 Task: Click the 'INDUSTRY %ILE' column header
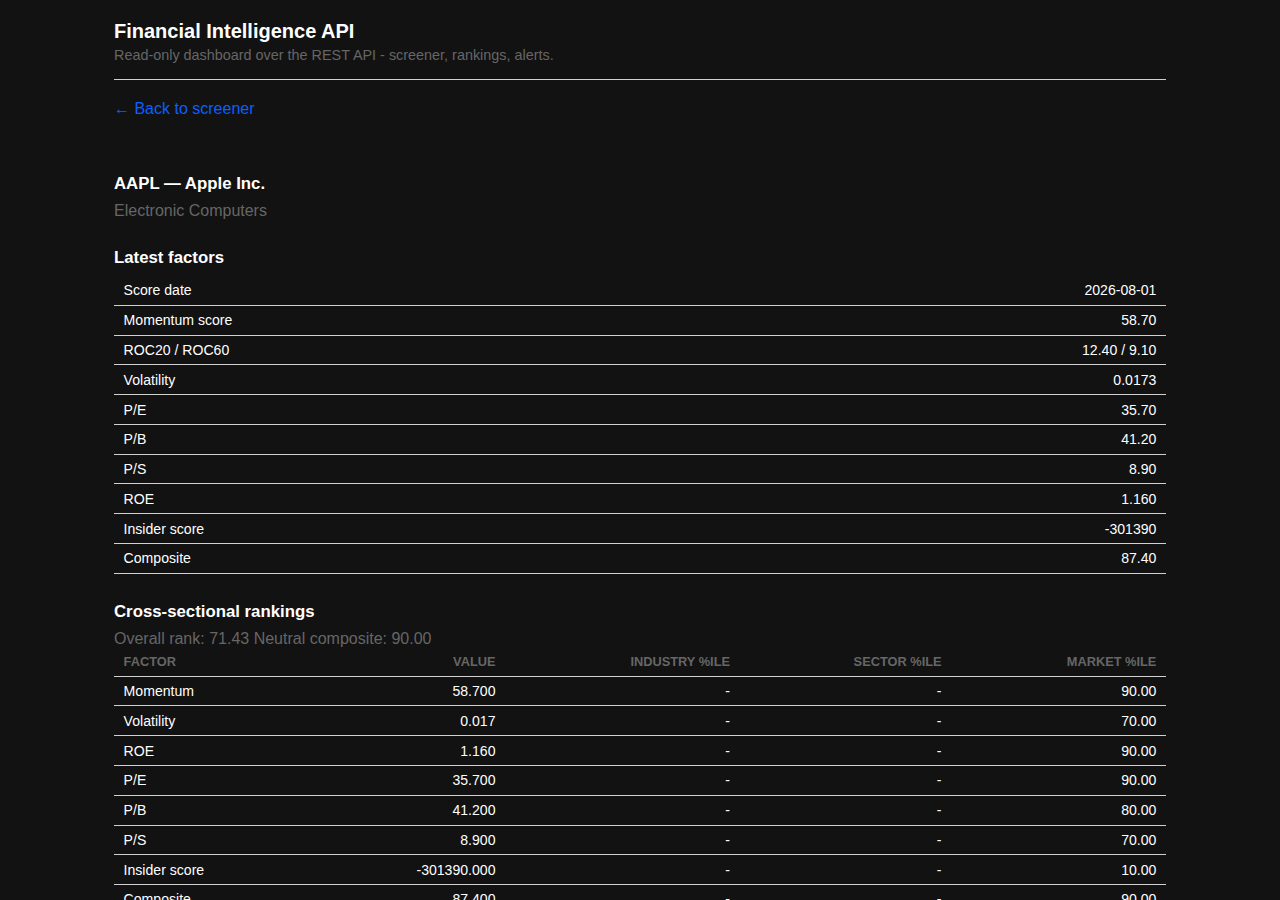point(680,662)
